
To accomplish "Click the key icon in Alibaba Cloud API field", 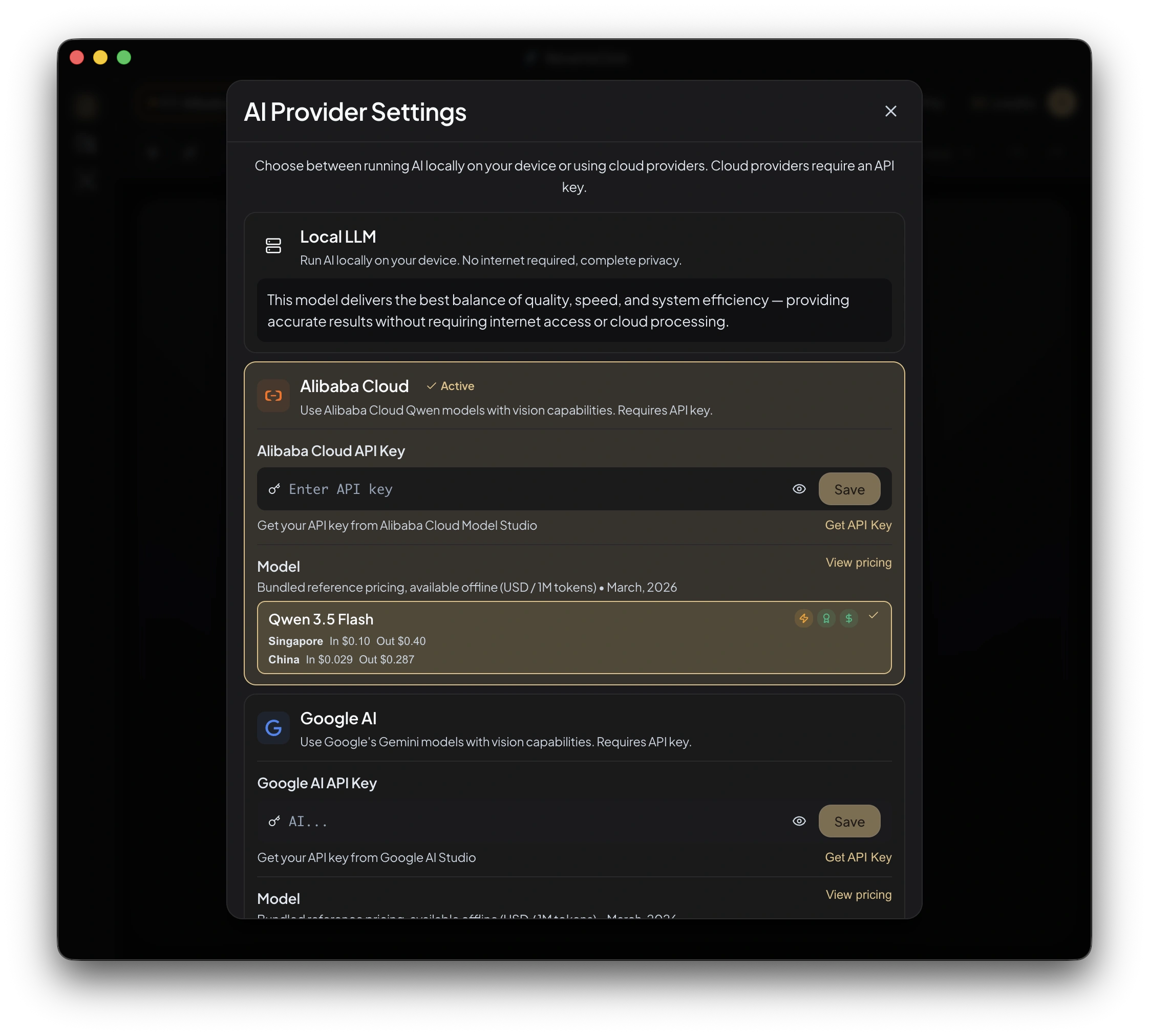I will [x=274, y=488].
